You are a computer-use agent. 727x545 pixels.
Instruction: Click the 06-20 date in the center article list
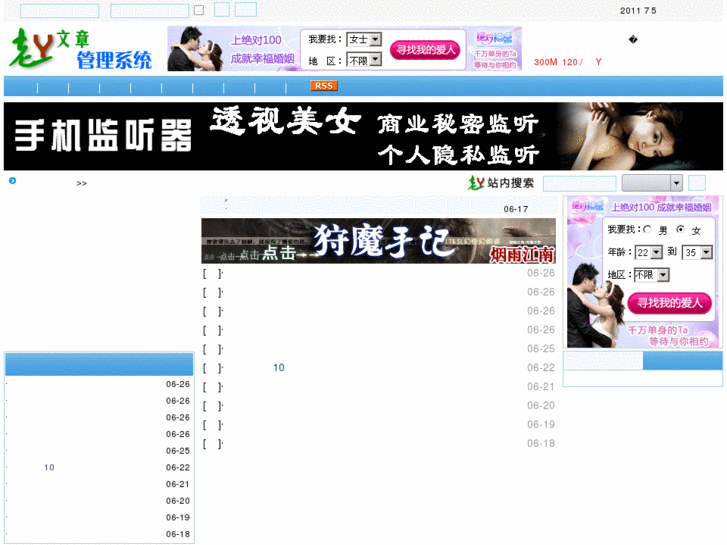pos(541,405)
